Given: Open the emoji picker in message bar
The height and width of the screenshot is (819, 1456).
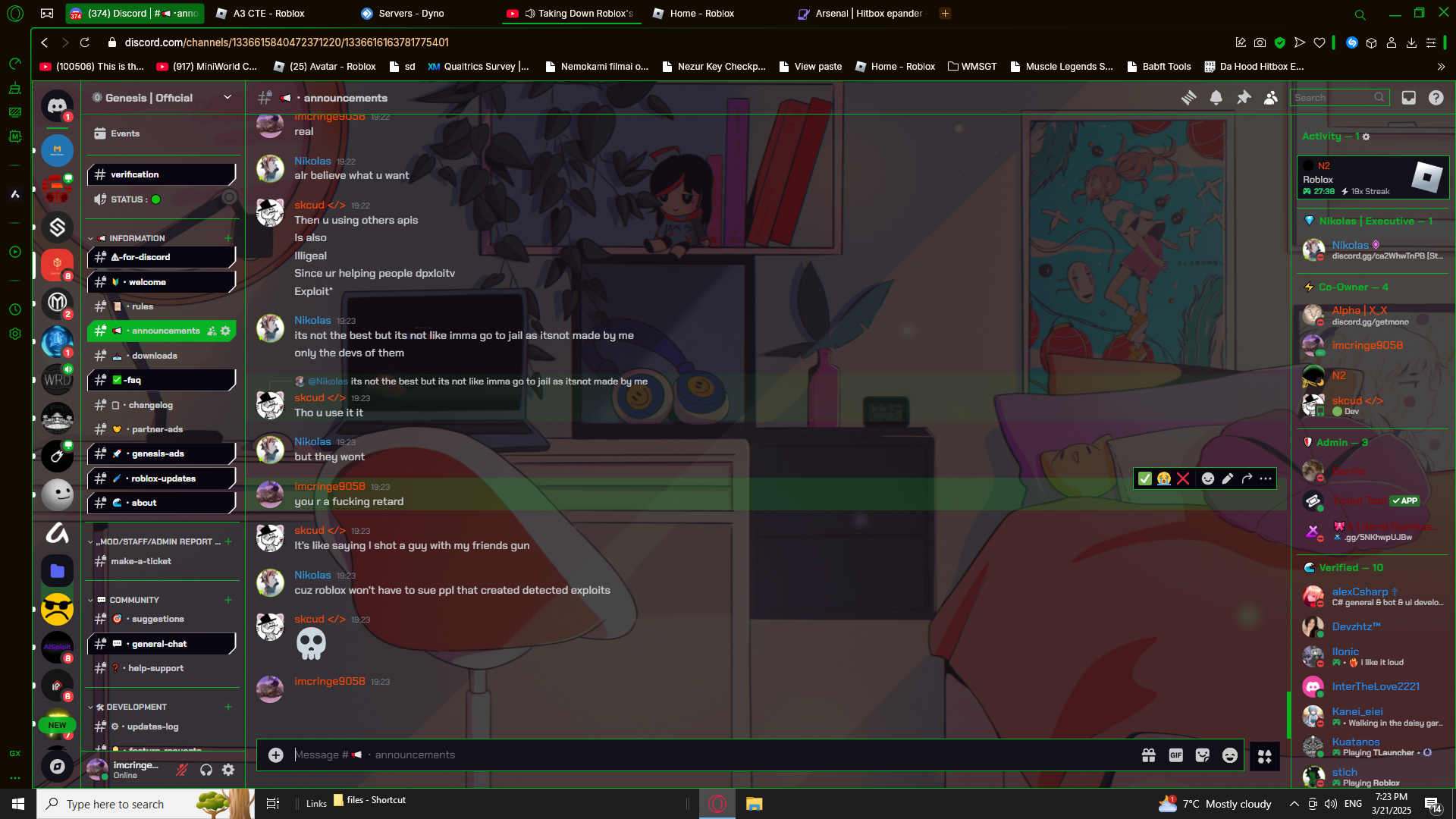Looking at the screenshot, I should 1230,755.
